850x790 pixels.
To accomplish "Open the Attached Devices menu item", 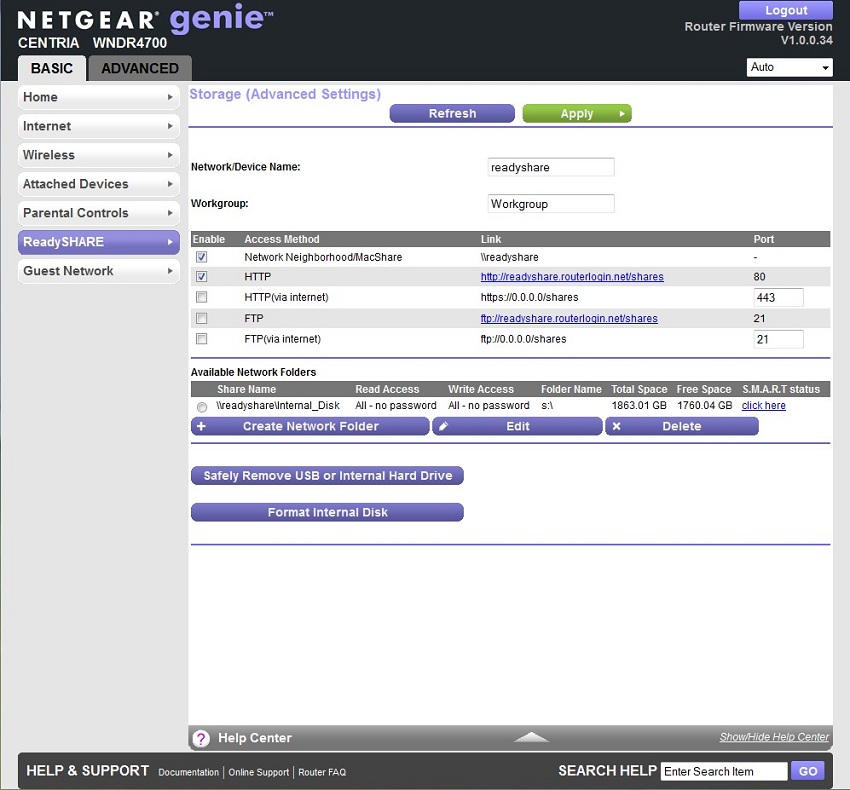I will 99,184.
